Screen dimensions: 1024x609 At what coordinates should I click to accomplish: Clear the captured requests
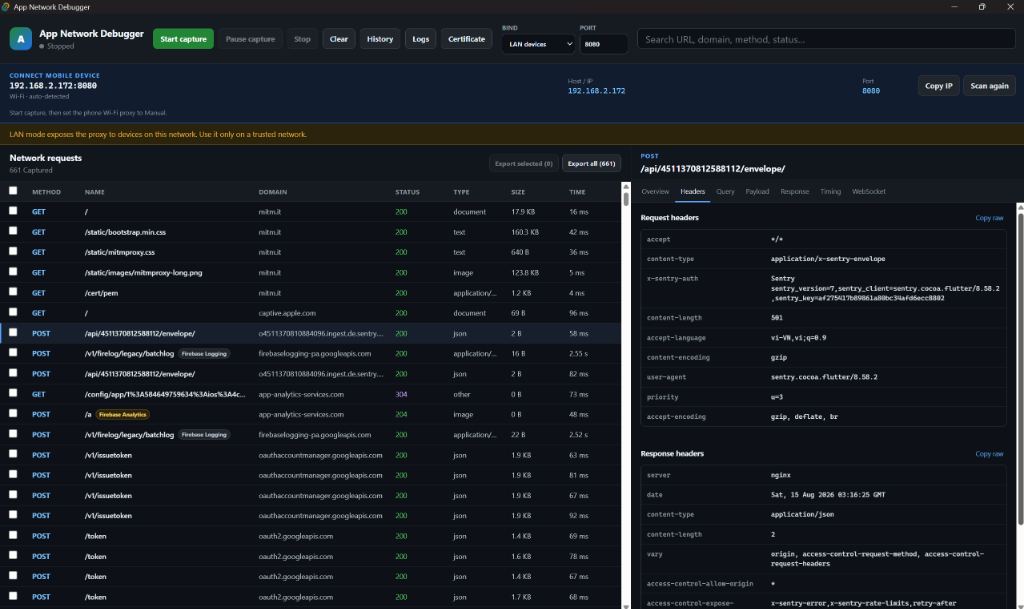[338, 39]
